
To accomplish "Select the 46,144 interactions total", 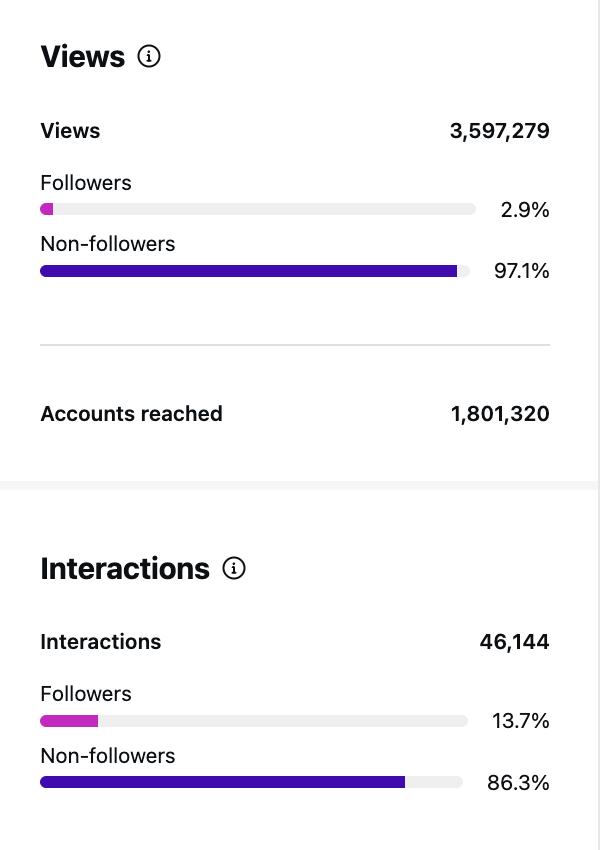I will (514, 642).
